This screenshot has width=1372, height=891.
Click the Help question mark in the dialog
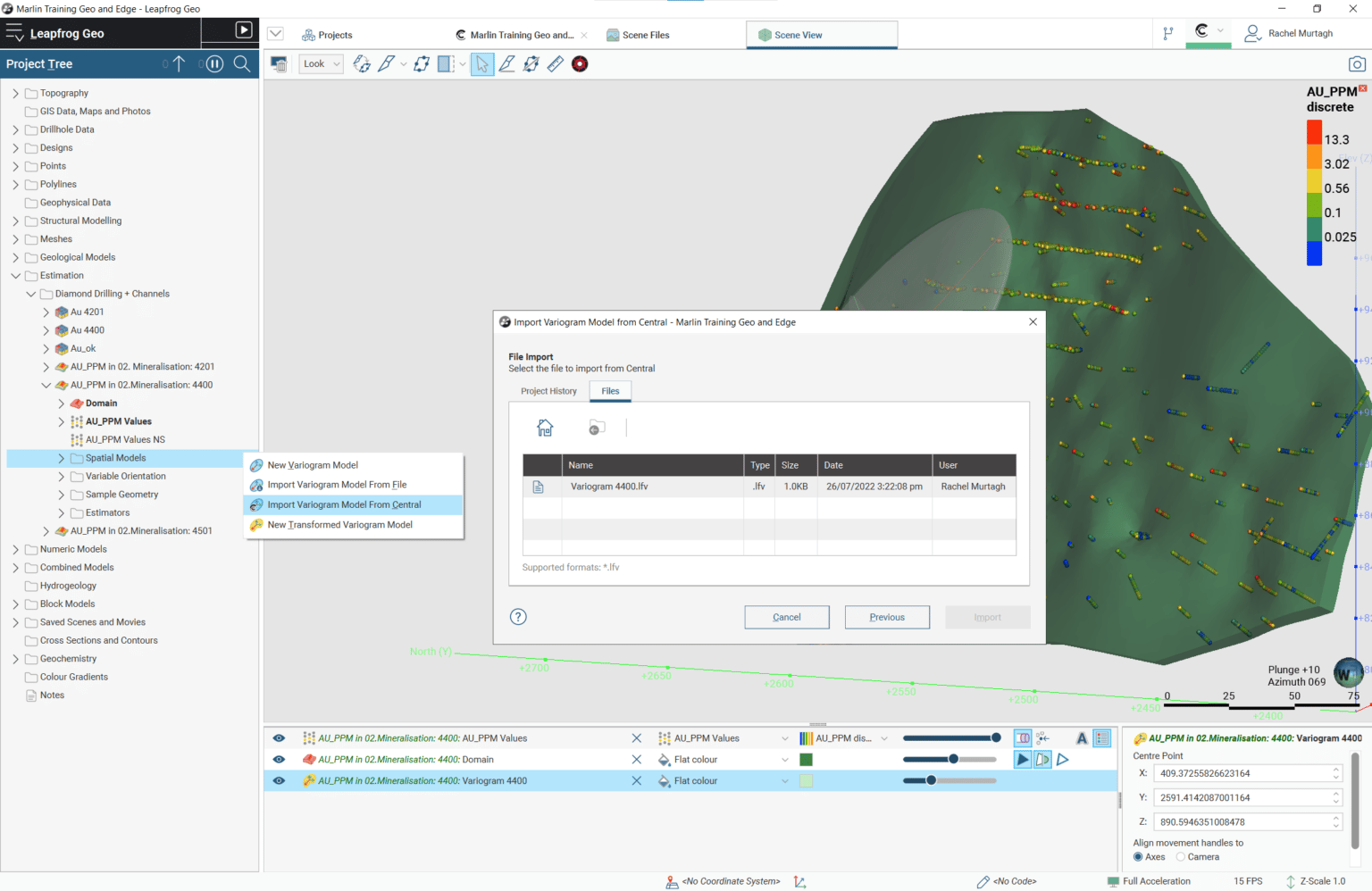518,616
